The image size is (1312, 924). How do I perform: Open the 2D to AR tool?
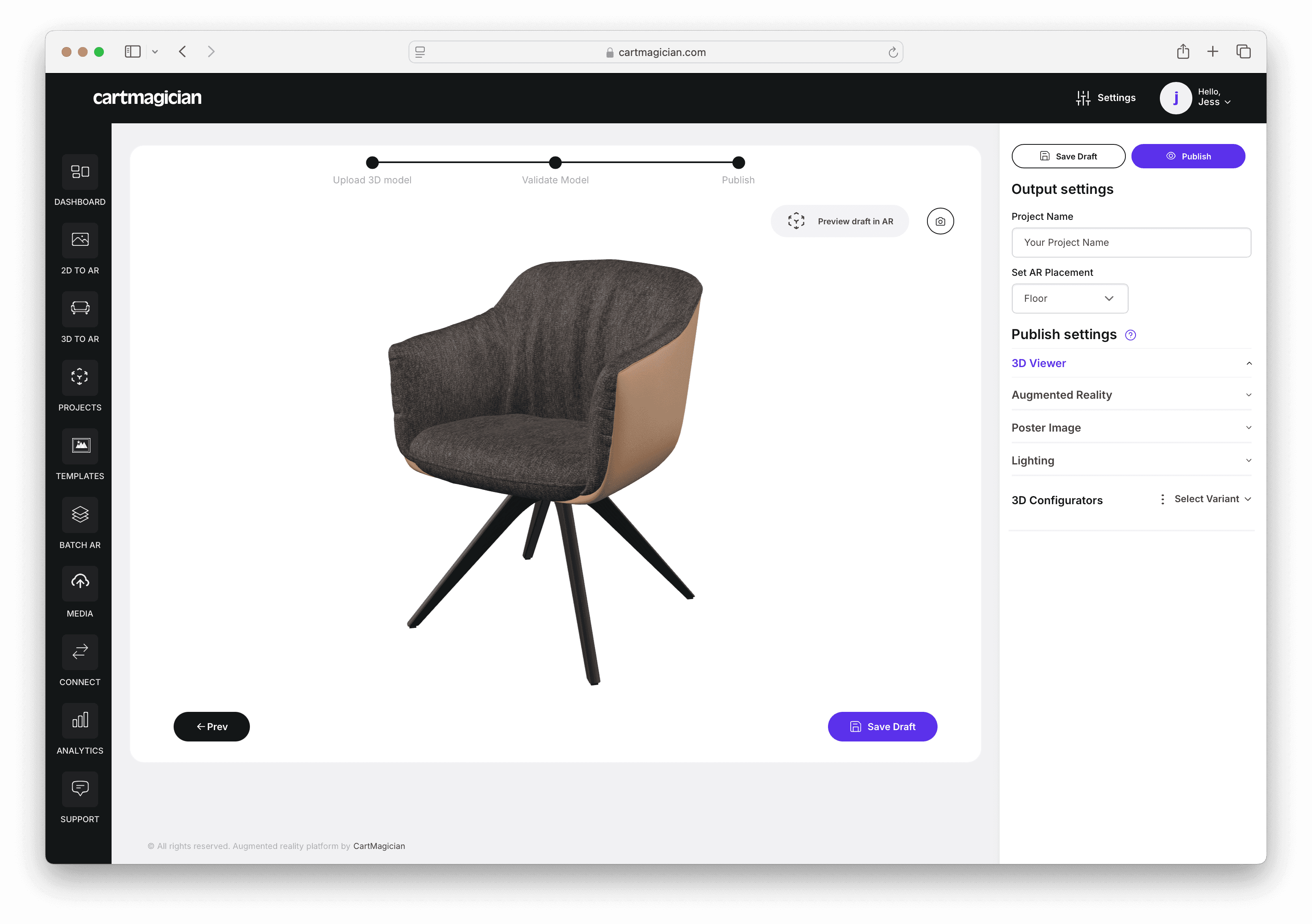80,240
